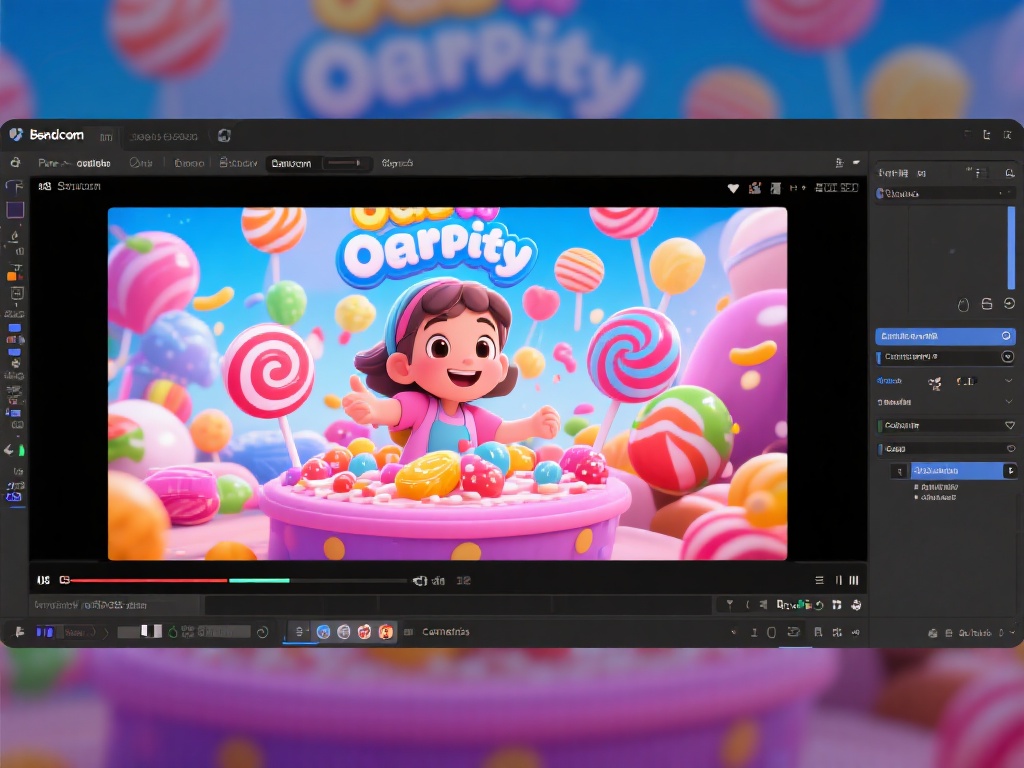Expand the chevron on the blue-labeled properties row
The height and width of the screenshot is (768, 1024).
click(1008, 381)
